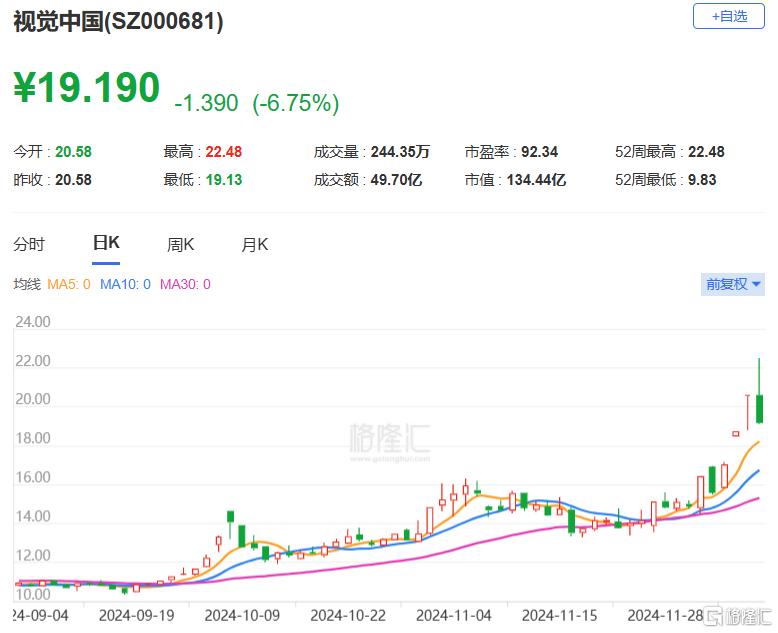Click 最低 value 19.13

(224, 180)
